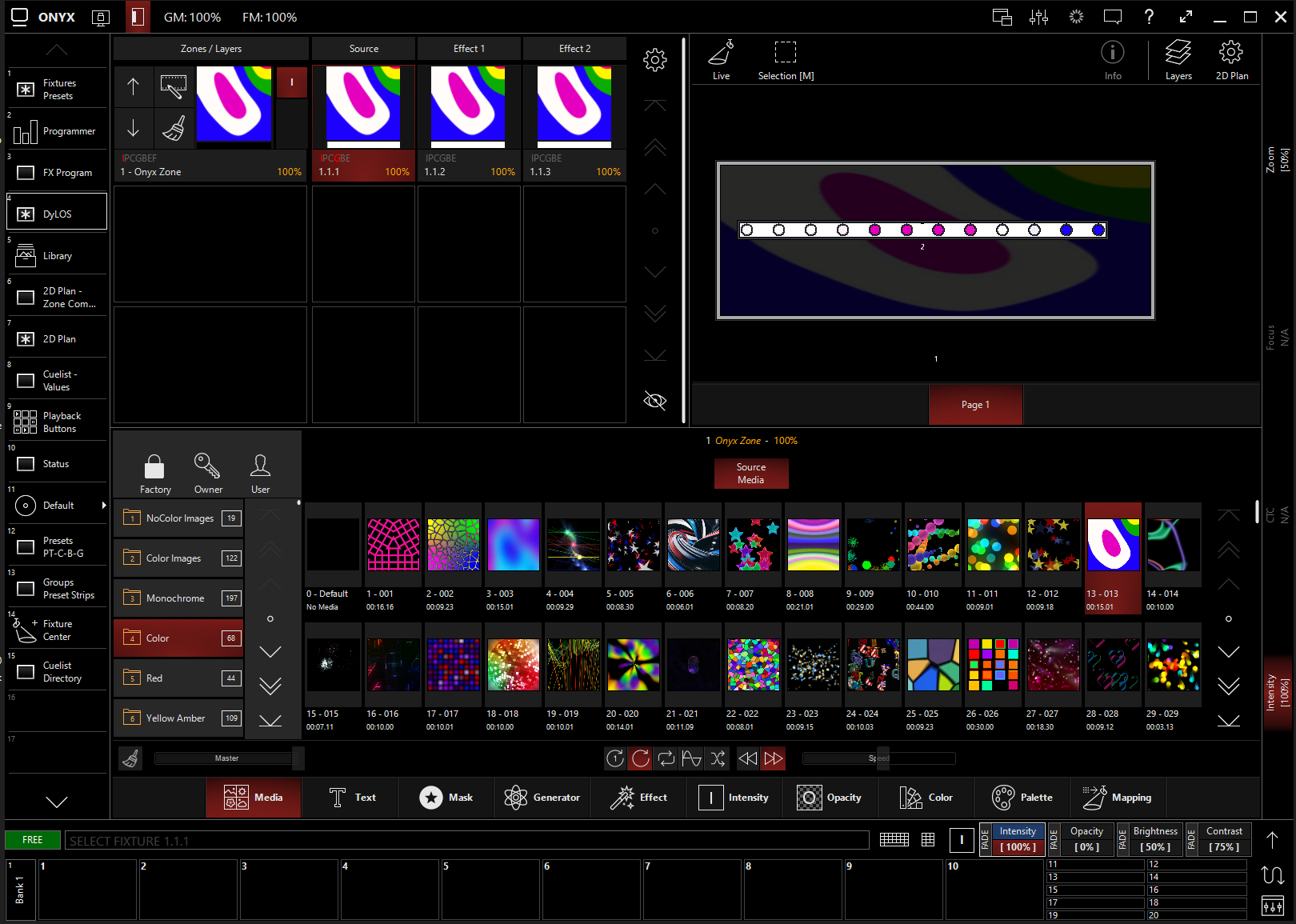The width and height of the screenshot is (1296, 924).
Task: Click the Source Media button
Action: (751, 474)
